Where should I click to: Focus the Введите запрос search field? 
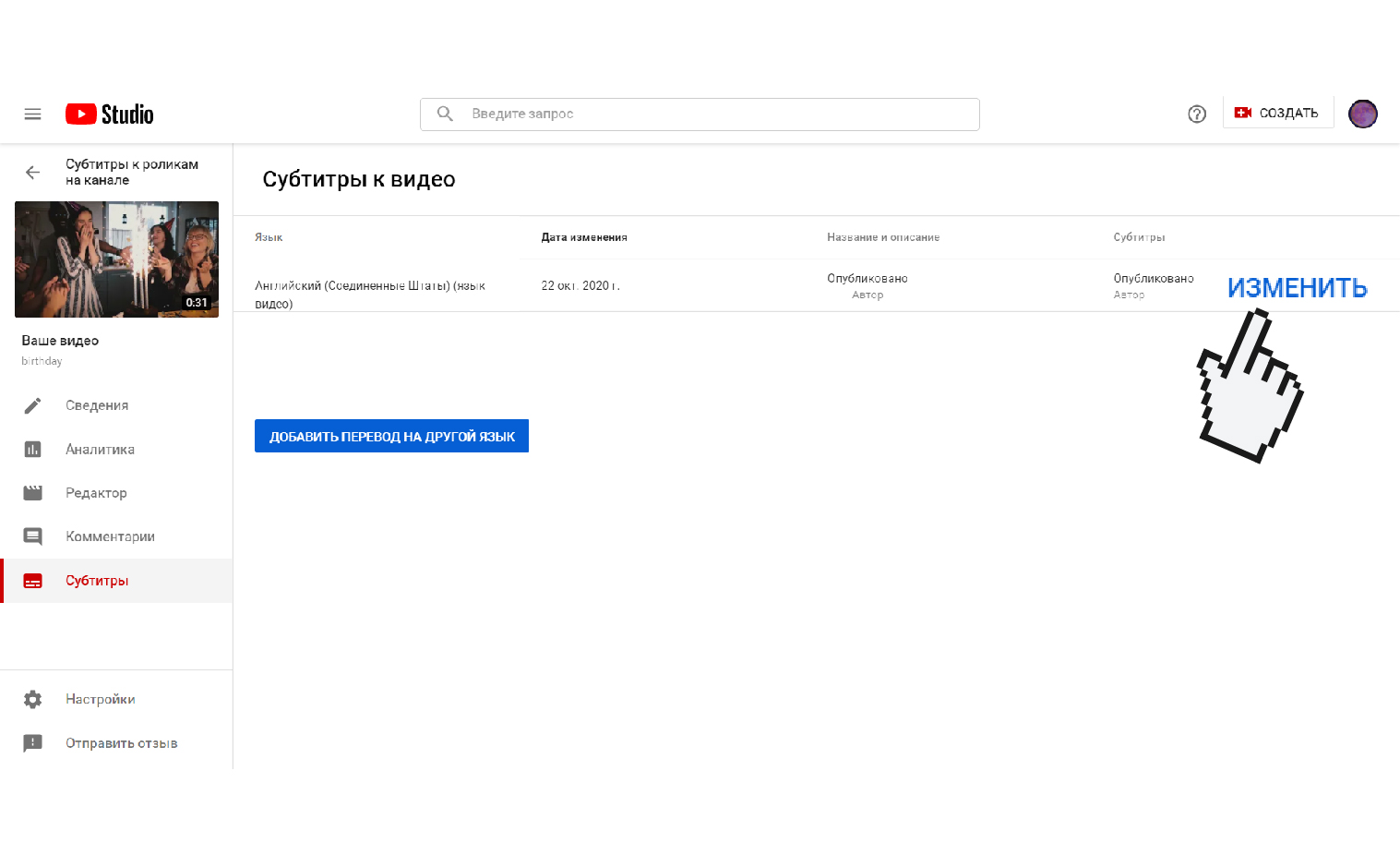(720, 114)
